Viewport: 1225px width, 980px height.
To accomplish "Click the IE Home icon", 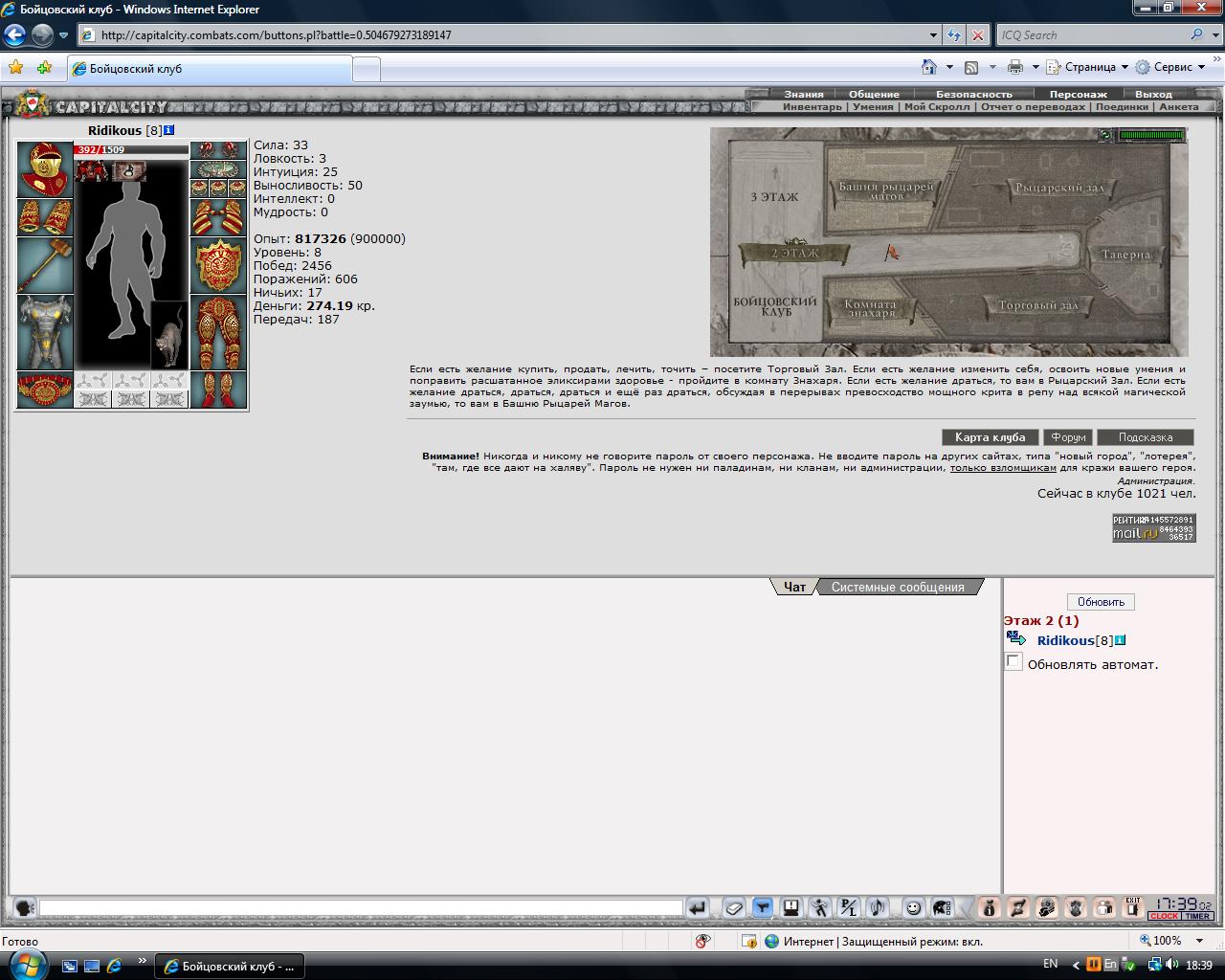I will point(928,67).
